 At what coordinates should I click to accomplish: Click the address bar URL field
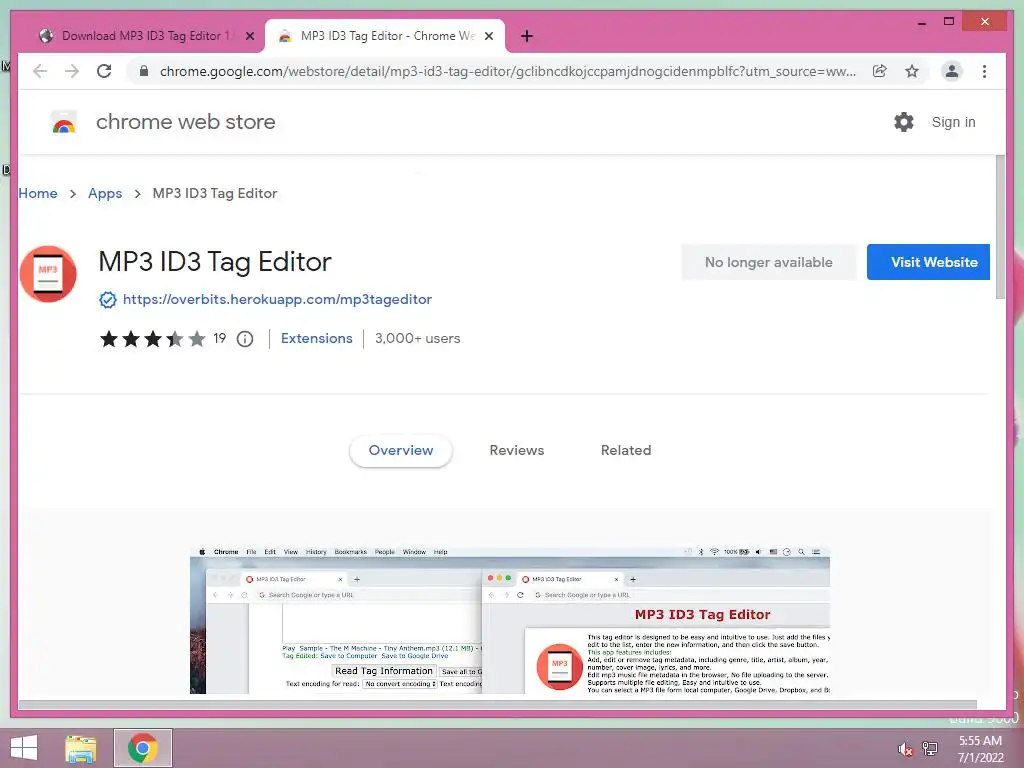[507, 71]
